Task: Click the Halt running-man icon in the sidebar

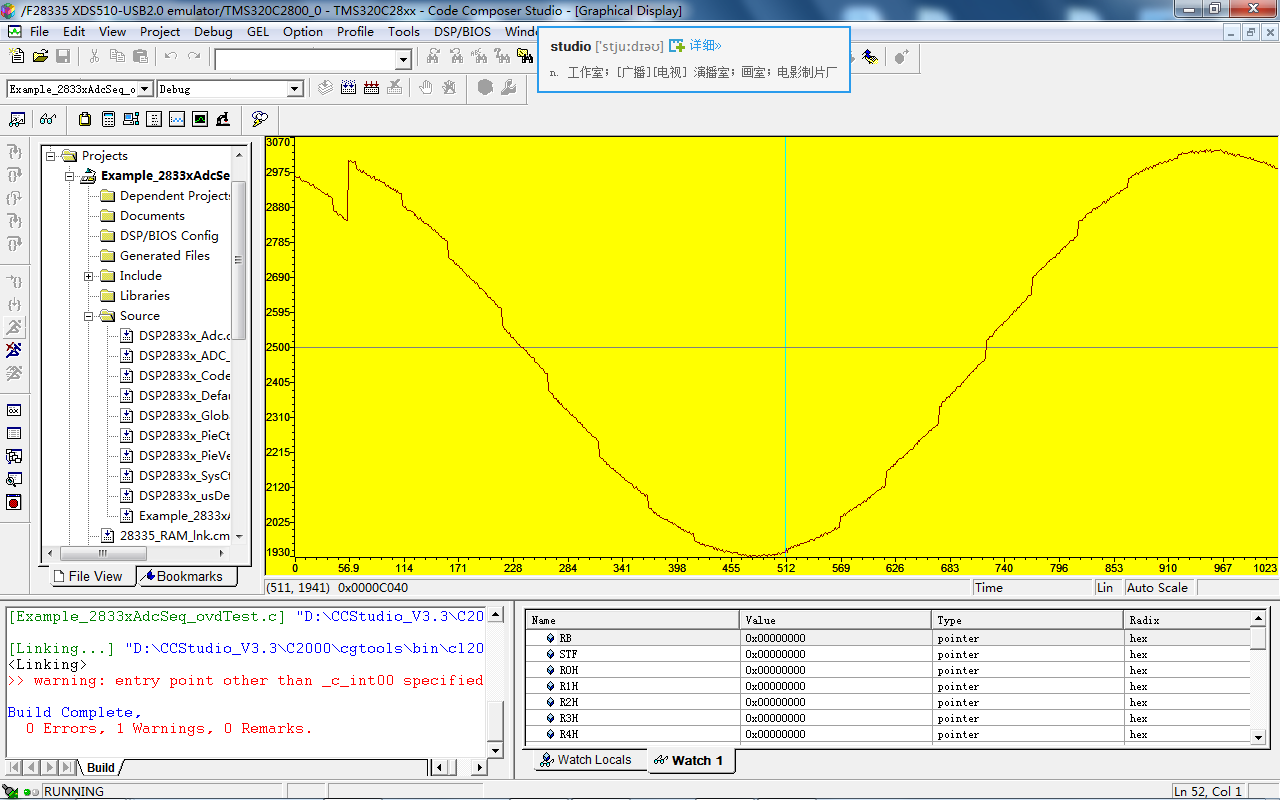Action: click(x=14, y=350)
